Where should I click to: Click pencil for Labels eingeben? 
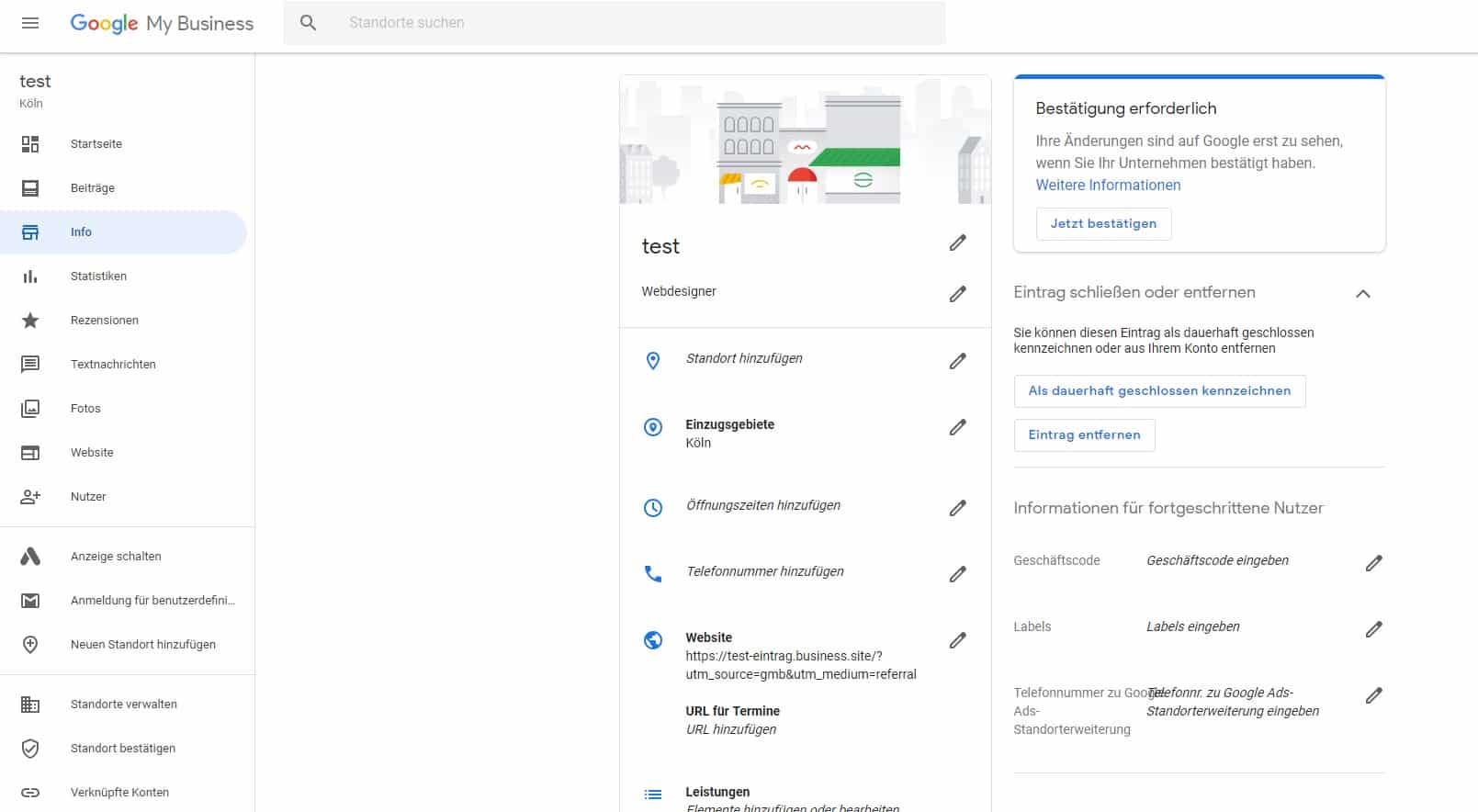pyautogui.click(x=1374, y=629)
